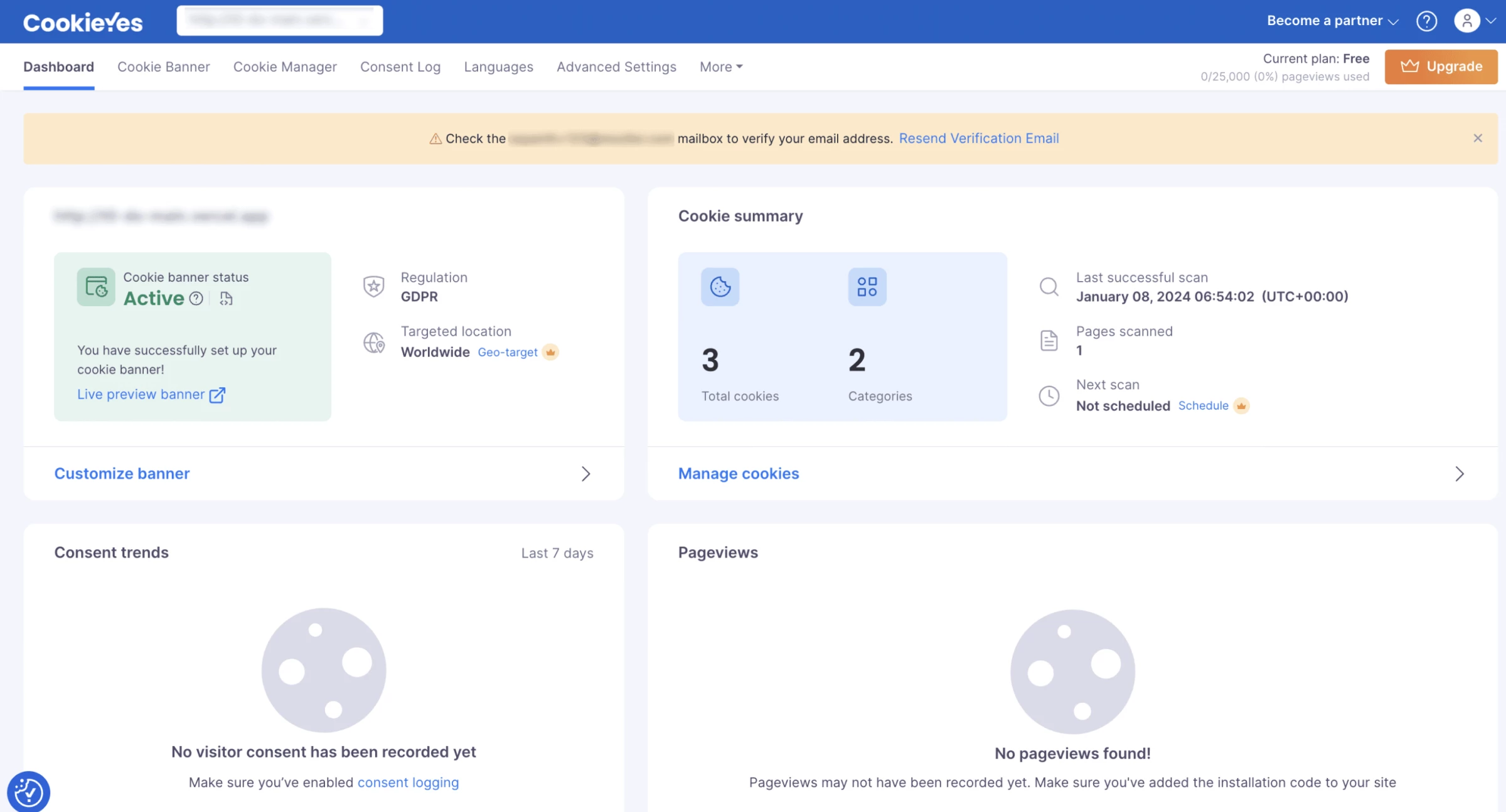Click the Worldwide targeted location value
1506x812 pixels.
click(x=435, y=352)
